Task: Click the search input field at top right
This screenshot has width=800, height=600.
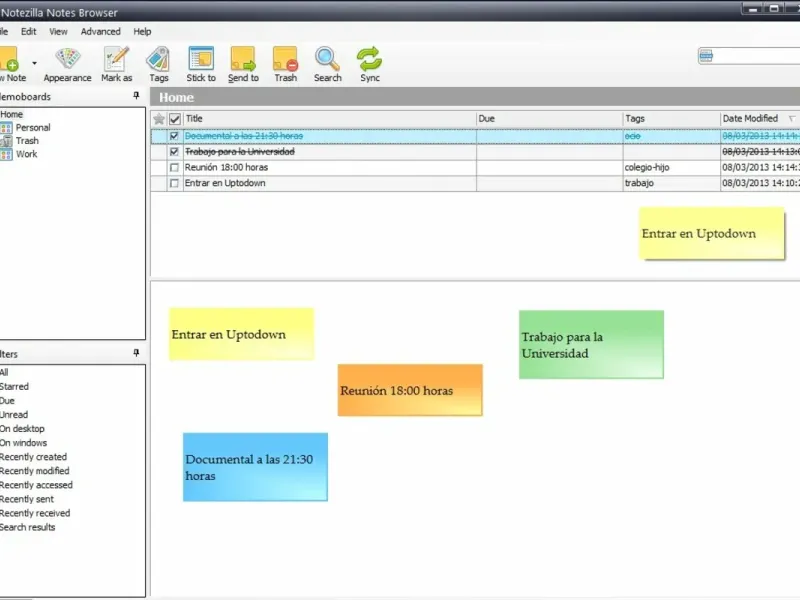Action: (758, 56)
